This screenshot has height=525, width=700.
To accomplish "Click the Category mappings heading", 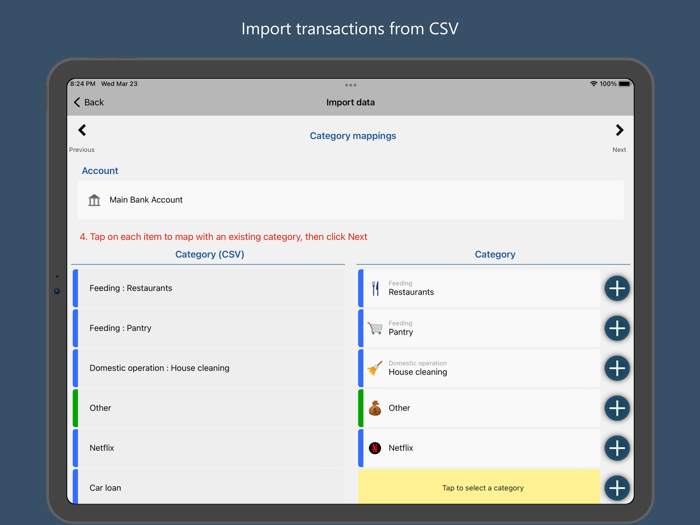I will pos(353,136).
